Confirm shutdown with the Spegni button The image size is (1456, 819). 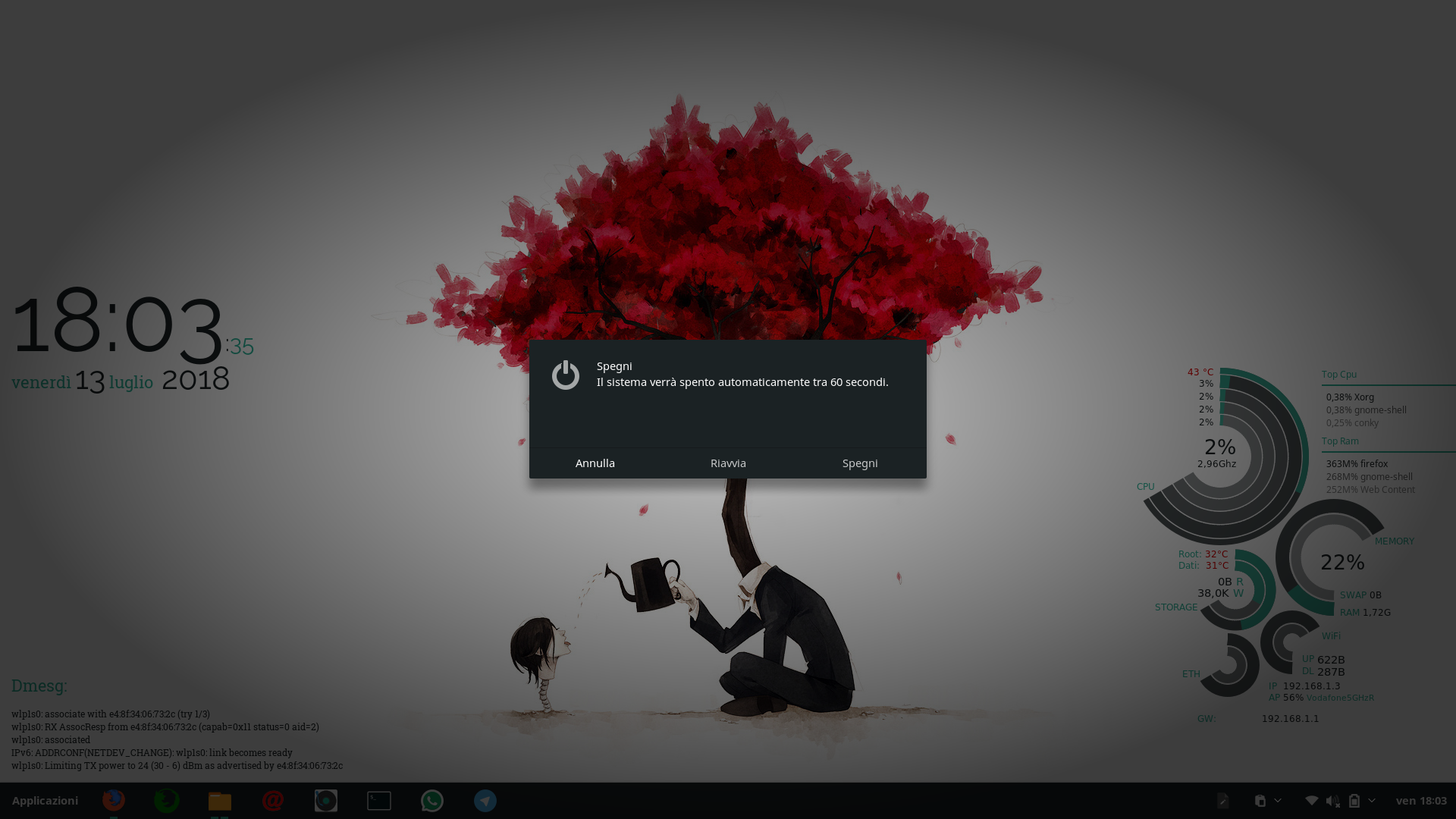pyautogui.click(x=860, y=463)
